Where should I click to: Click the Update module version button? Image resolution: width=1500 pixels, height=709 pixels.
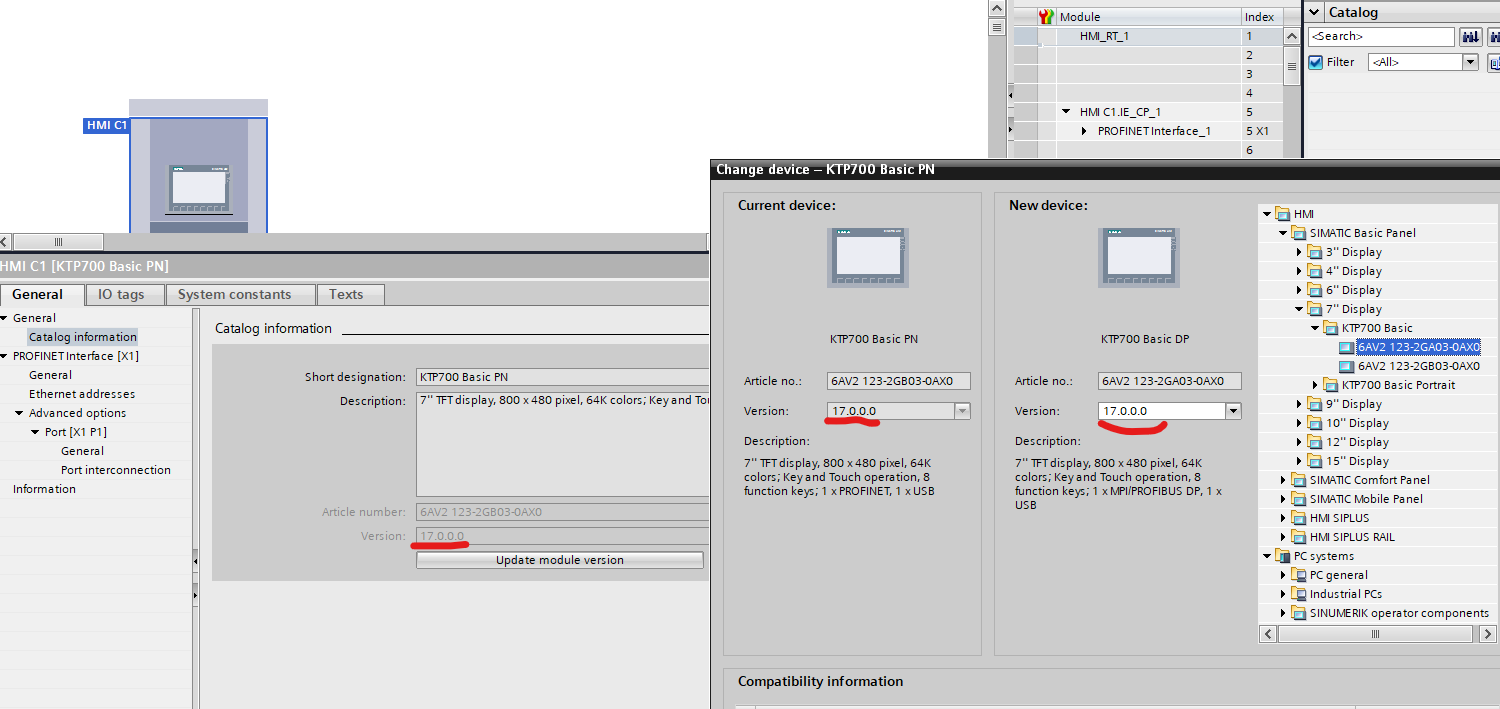pyautogui.click(x=560, y=560)
